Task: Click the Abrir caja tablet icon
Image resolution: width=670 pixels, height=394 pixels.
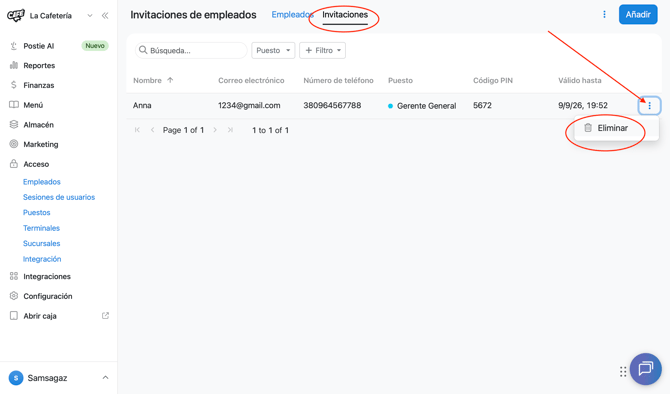Action: 14,315
